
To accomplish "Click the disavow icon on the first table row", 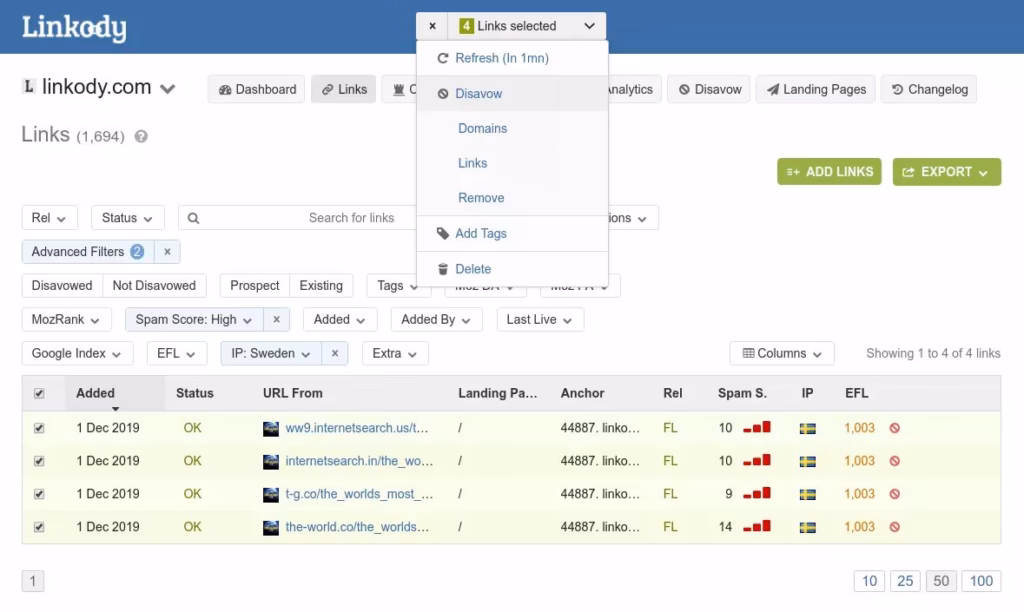I will pyautogui.click(x=894, y=427).
